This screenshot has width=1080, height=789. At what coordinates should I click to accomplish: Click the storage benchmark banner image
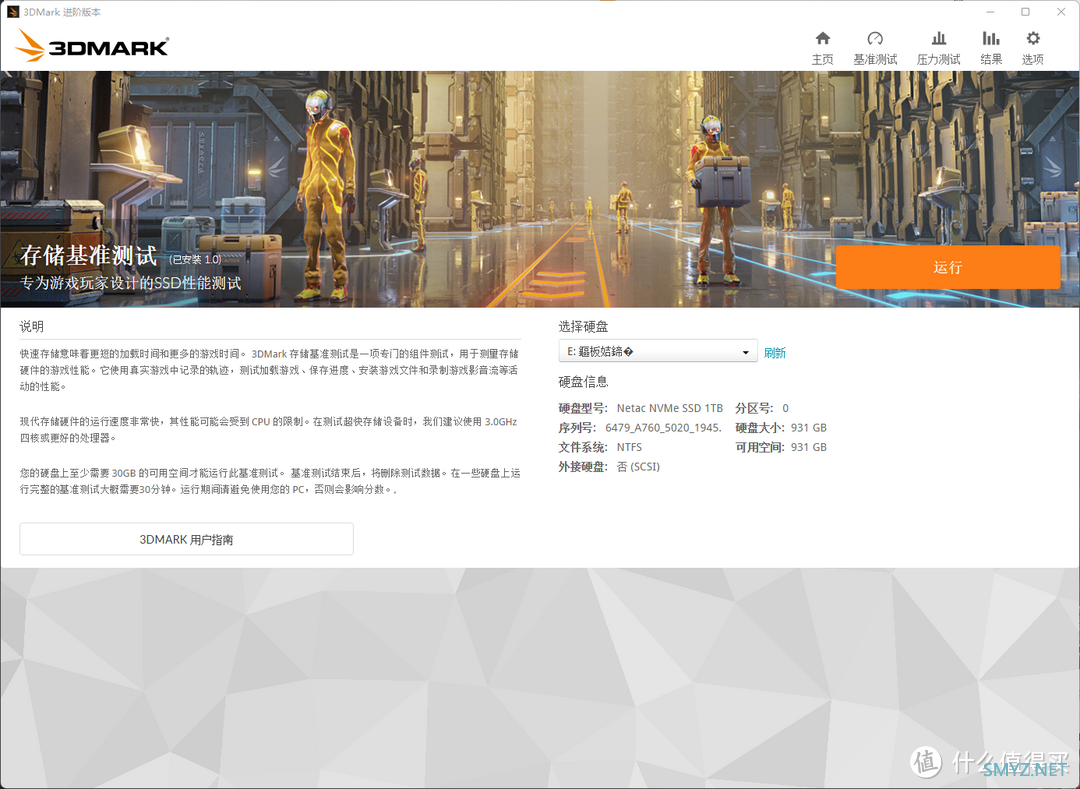click(x=540, y=189)
